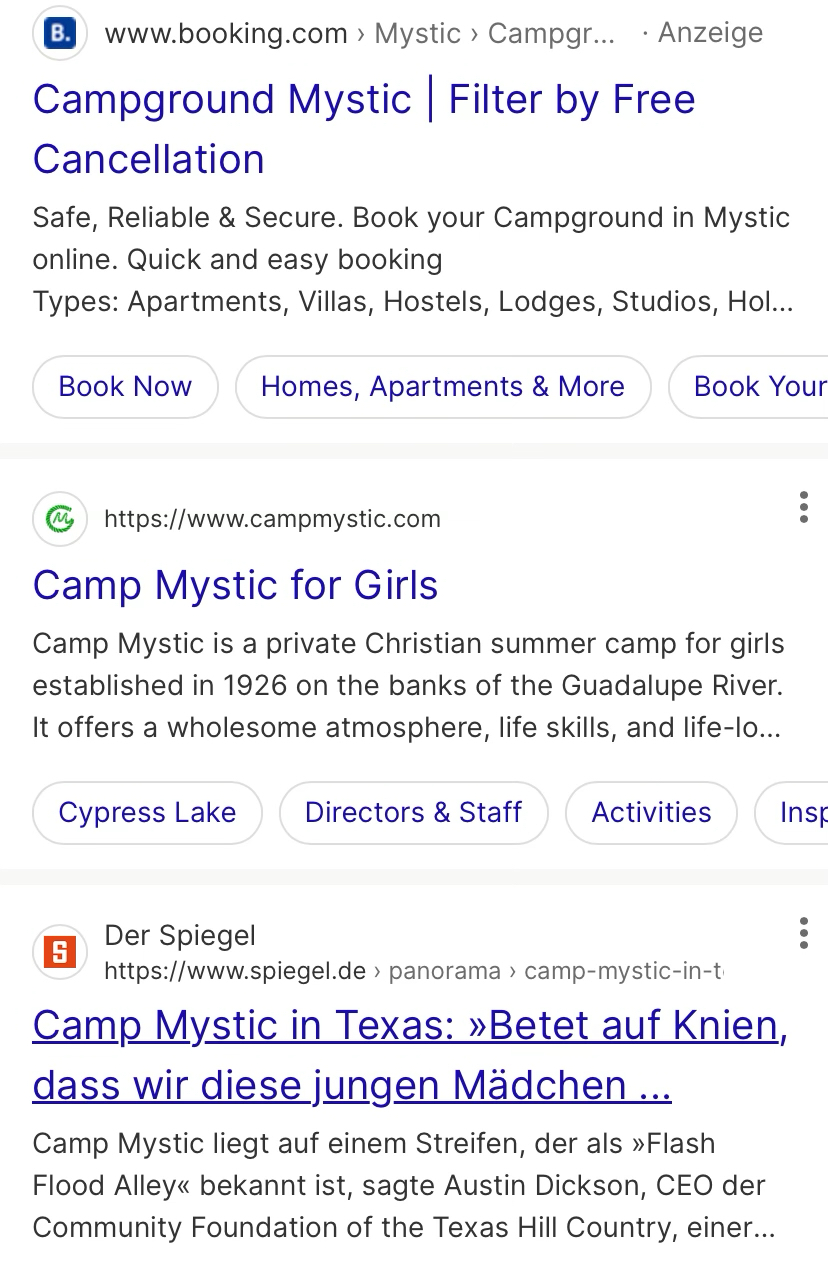Go to the Cypress Lake sitelink

point(147,812)
